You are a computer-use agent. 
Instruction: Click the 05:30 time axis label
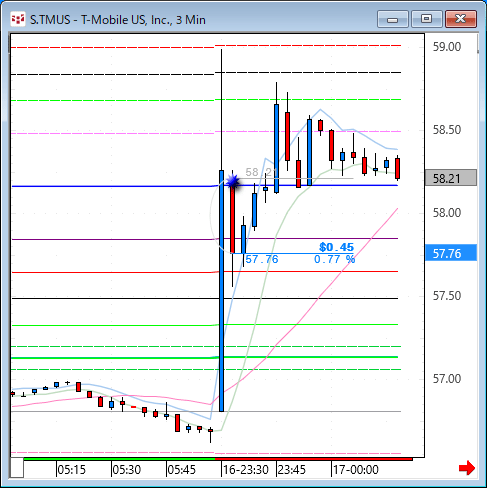126,470
